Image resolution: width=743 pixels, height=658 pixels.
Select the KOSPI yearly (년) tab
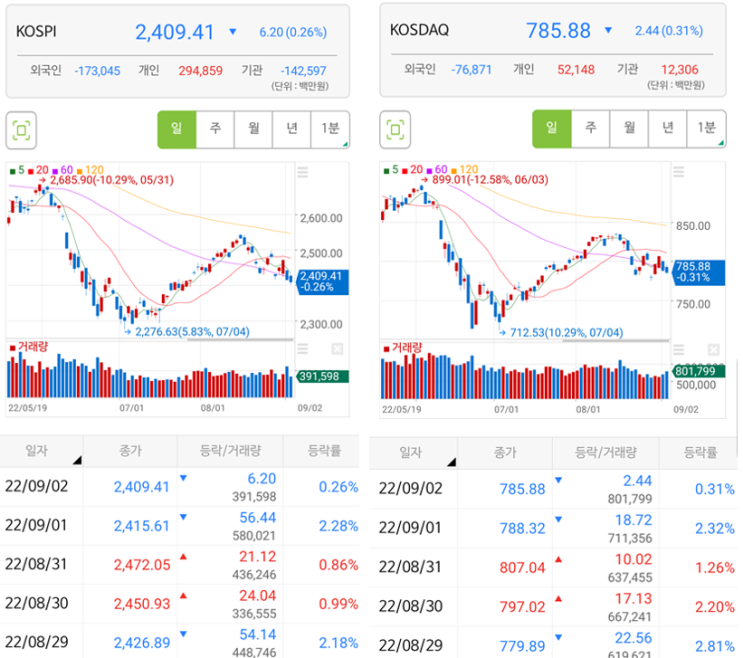[x=292, y=130]
